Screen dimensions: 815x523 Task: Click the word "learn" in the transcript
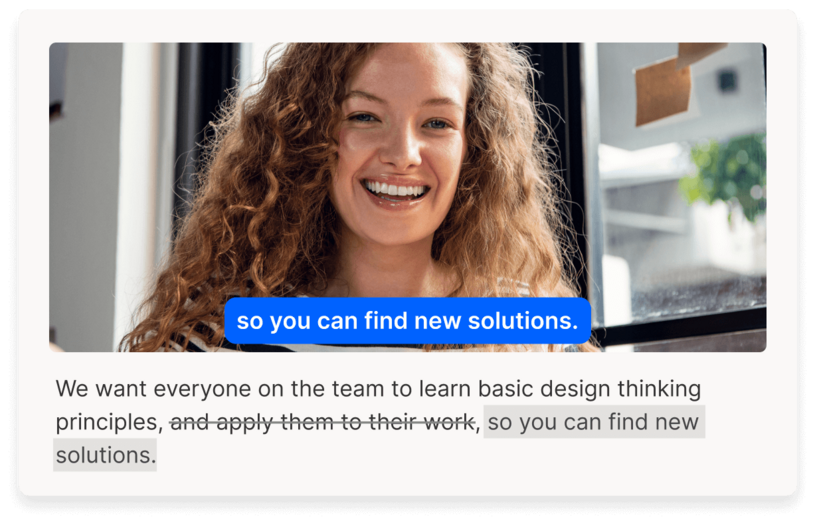point(445,389)
